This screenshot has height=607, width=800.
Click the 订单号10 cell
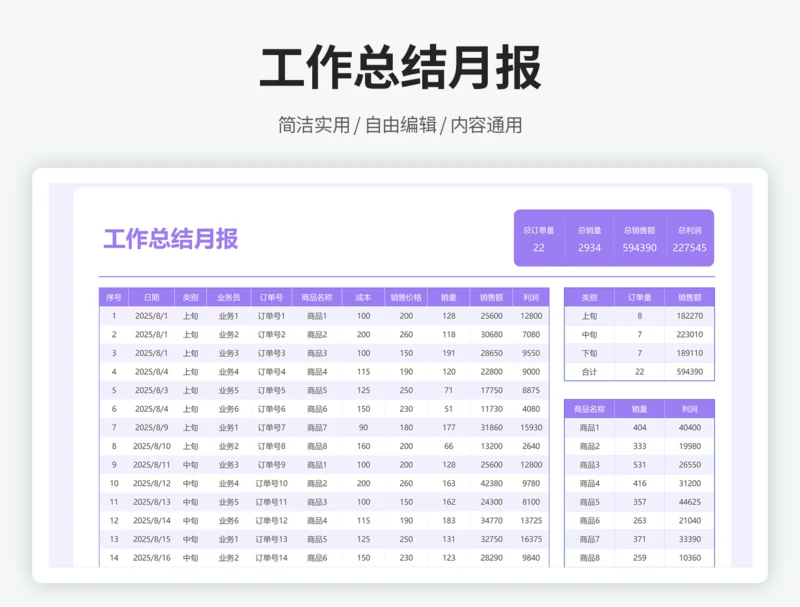[x=271, y=483]
